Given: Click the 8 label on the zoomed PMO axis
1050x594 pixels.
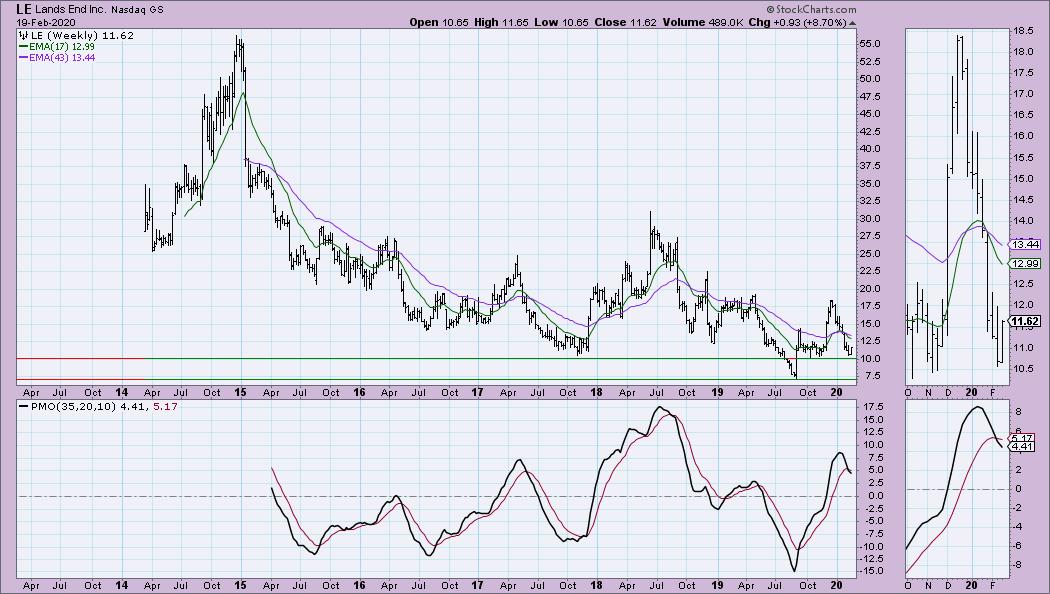Looking at the screenshot, I should pyautogui.click(x=1017, y=412).
